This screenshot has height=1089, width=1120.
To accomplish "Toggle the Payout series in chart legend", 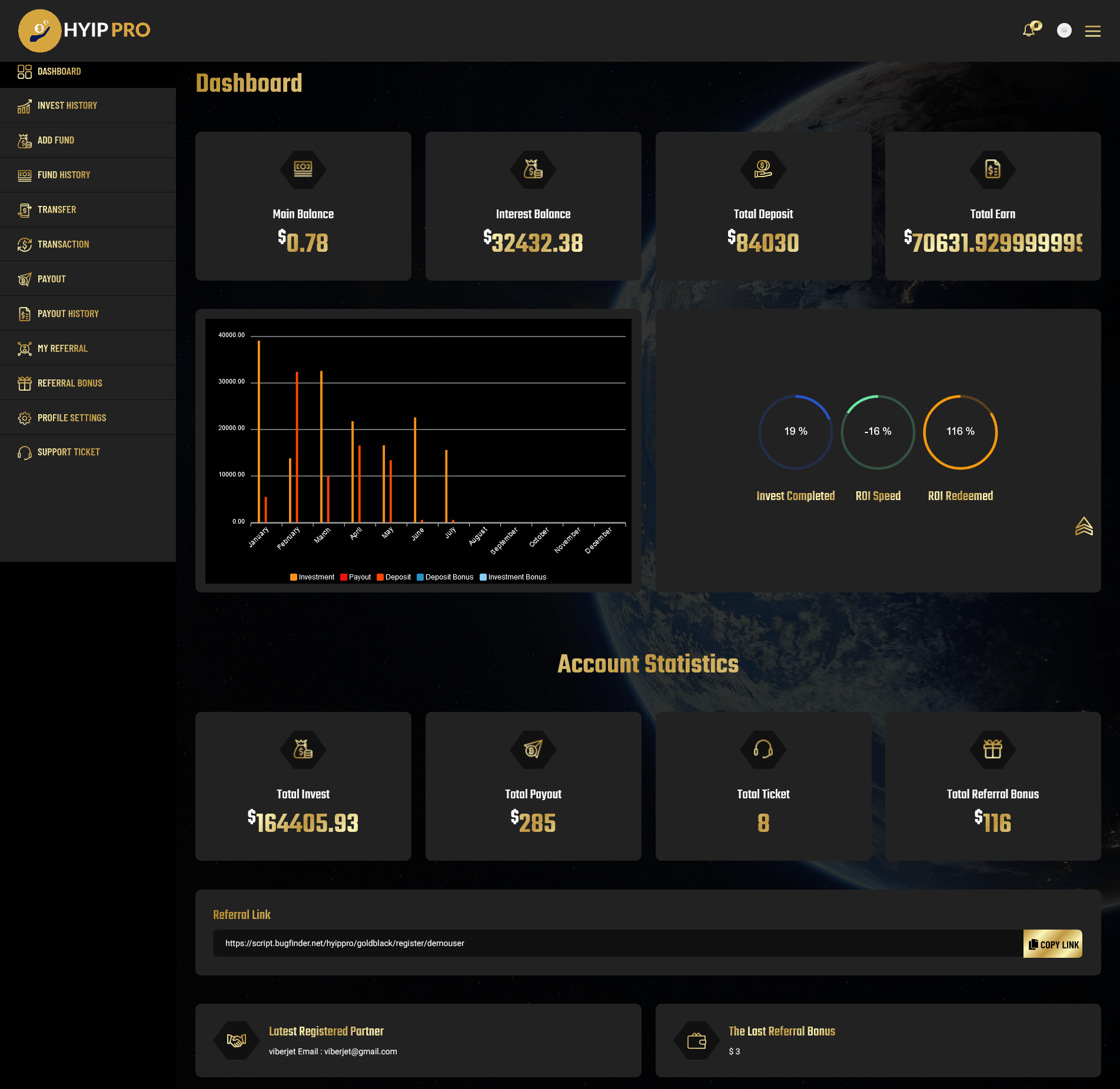I will 355,577.
